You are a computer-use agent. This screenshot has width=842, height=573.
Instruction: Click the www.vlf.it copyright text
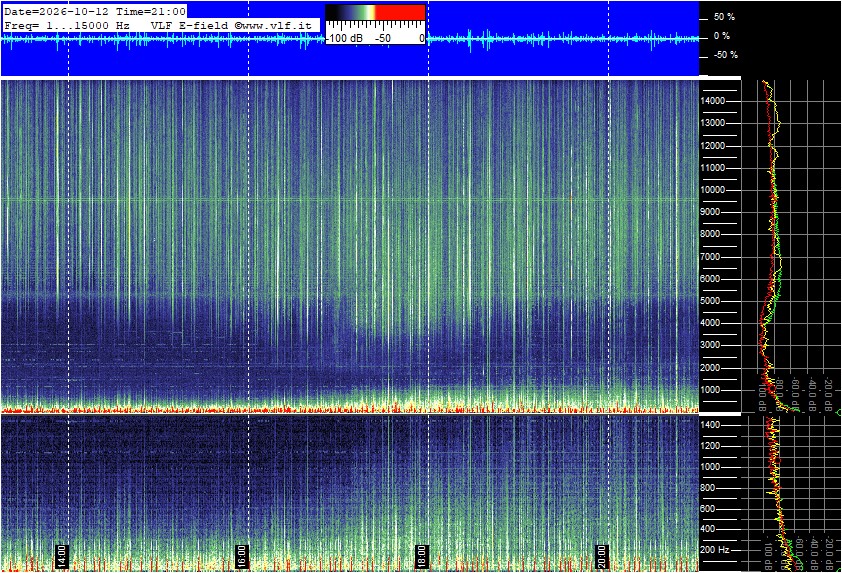pos(272,25)
